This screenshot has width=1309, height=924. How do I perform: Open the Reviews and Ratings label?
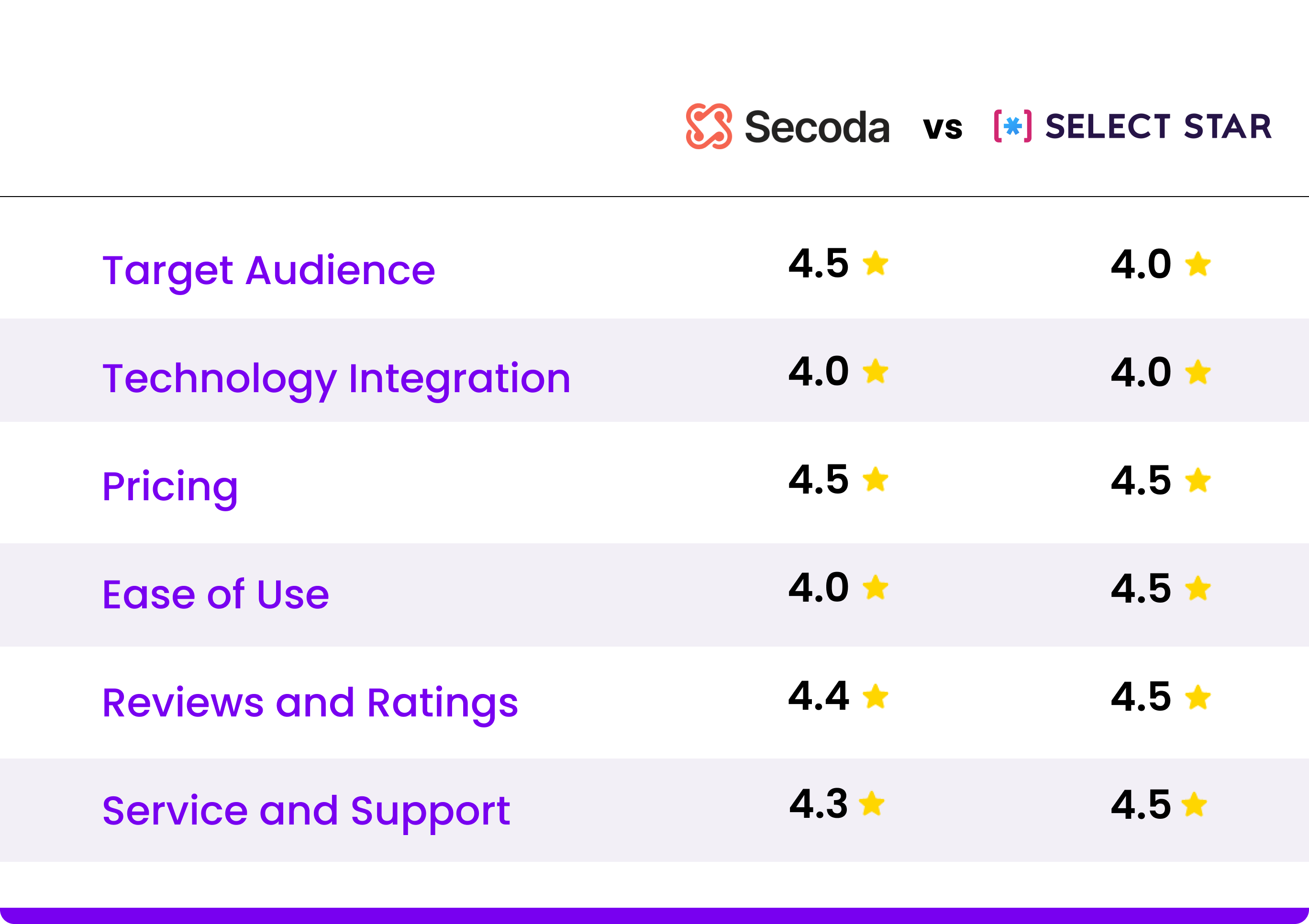click(310, 703)
